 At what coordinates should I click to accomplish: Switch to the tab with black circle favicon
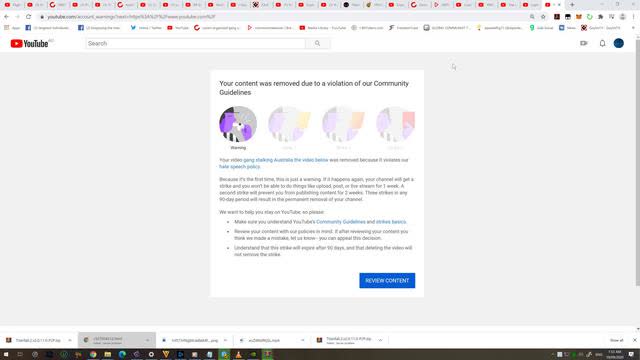[351, 5]
